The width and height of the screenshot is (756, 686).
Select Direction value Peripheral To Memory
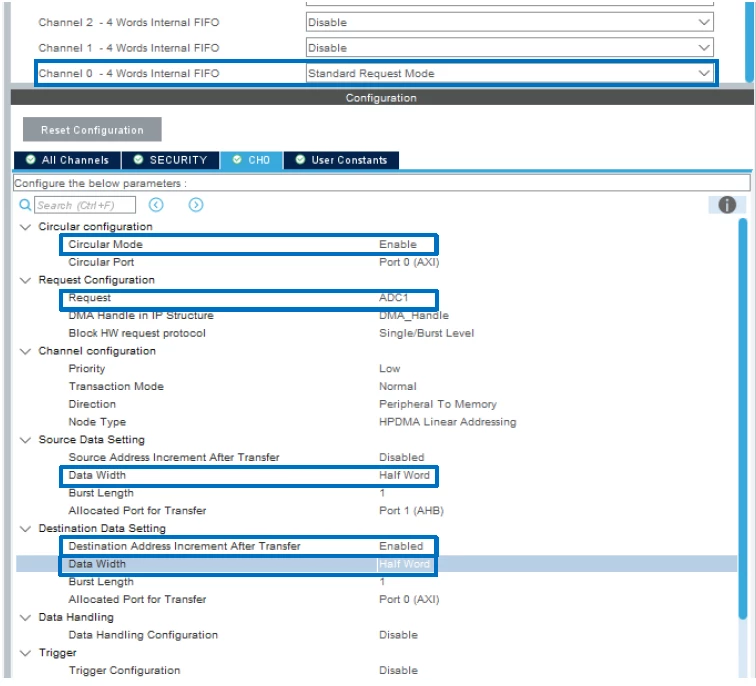438,404
